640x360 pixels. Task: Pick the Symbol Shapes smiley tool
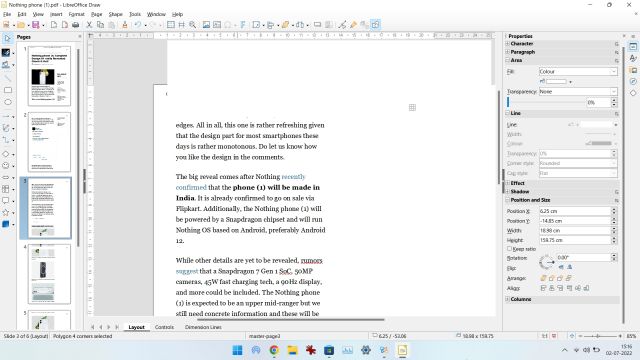(6, 166)
